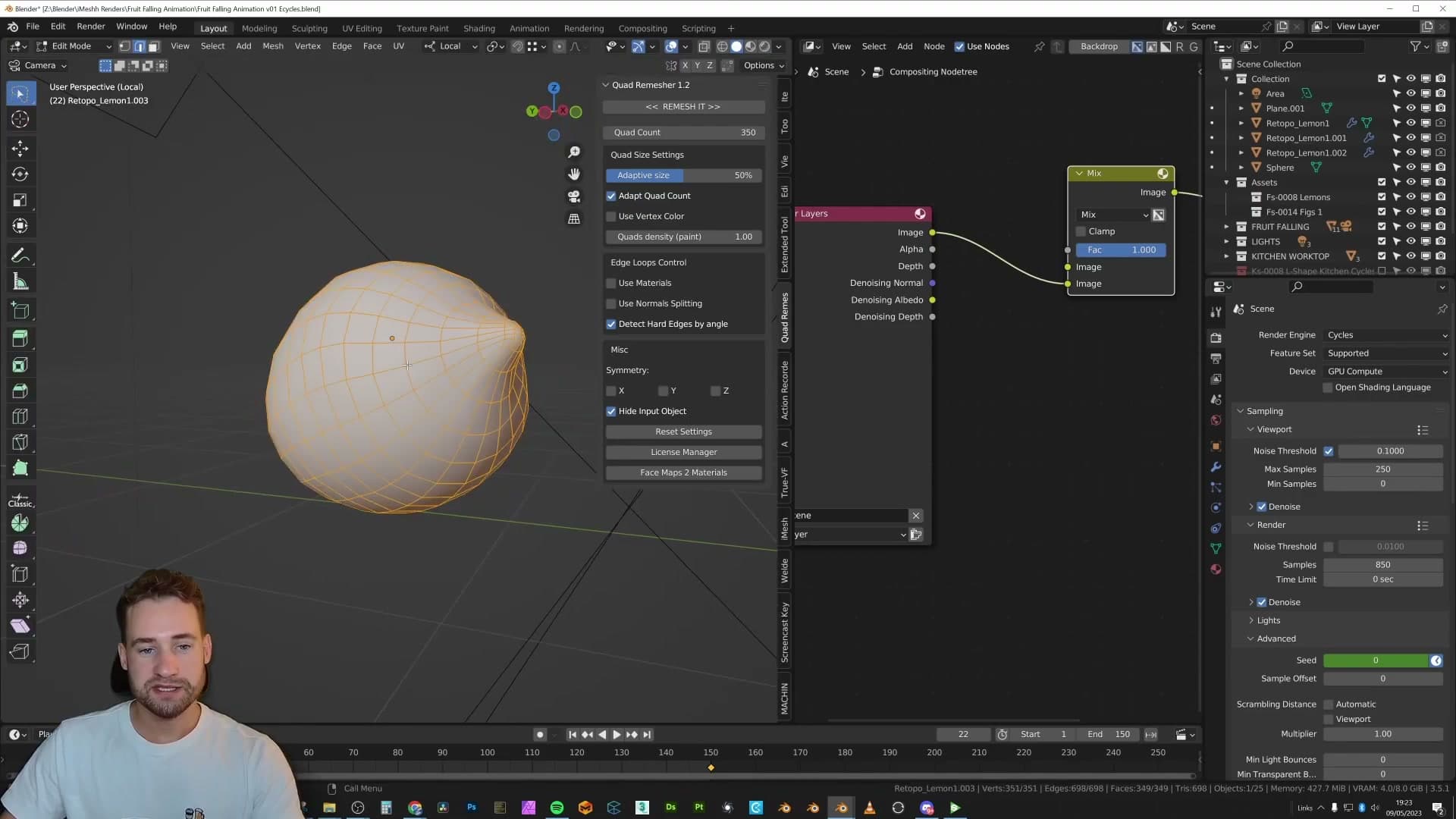1456x819 pixels.
Task: Select the Scale tool
Action: 20,200
